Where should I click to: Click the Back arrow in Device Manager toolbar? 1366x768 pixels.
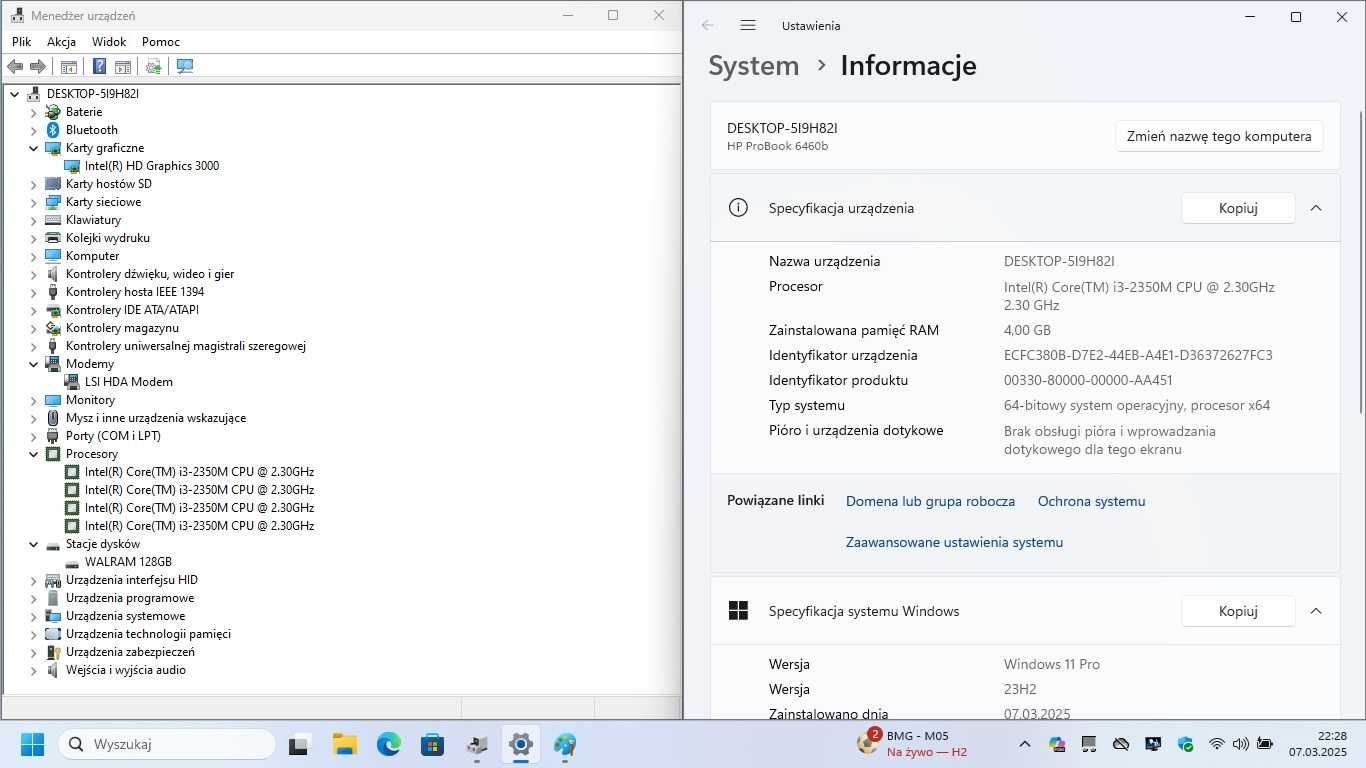(x=15, y=67)
